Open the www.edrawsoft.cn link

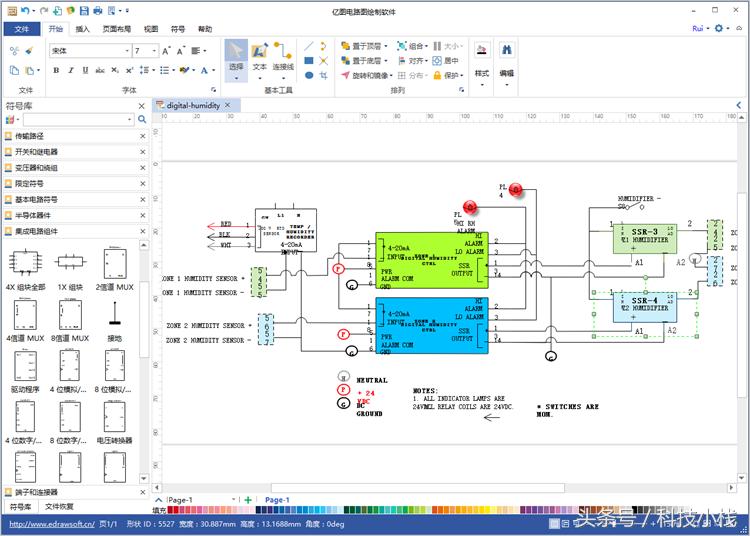coord(47,524)
